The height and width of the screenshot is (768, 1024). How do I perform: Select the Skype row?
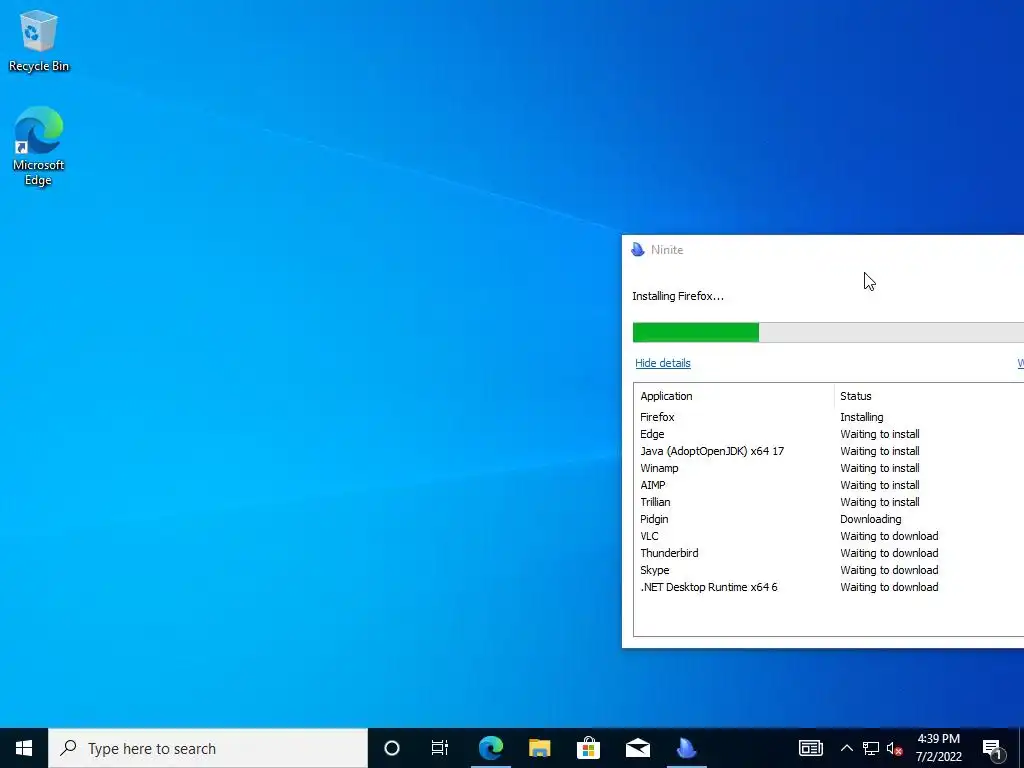(x=828, y=569)
